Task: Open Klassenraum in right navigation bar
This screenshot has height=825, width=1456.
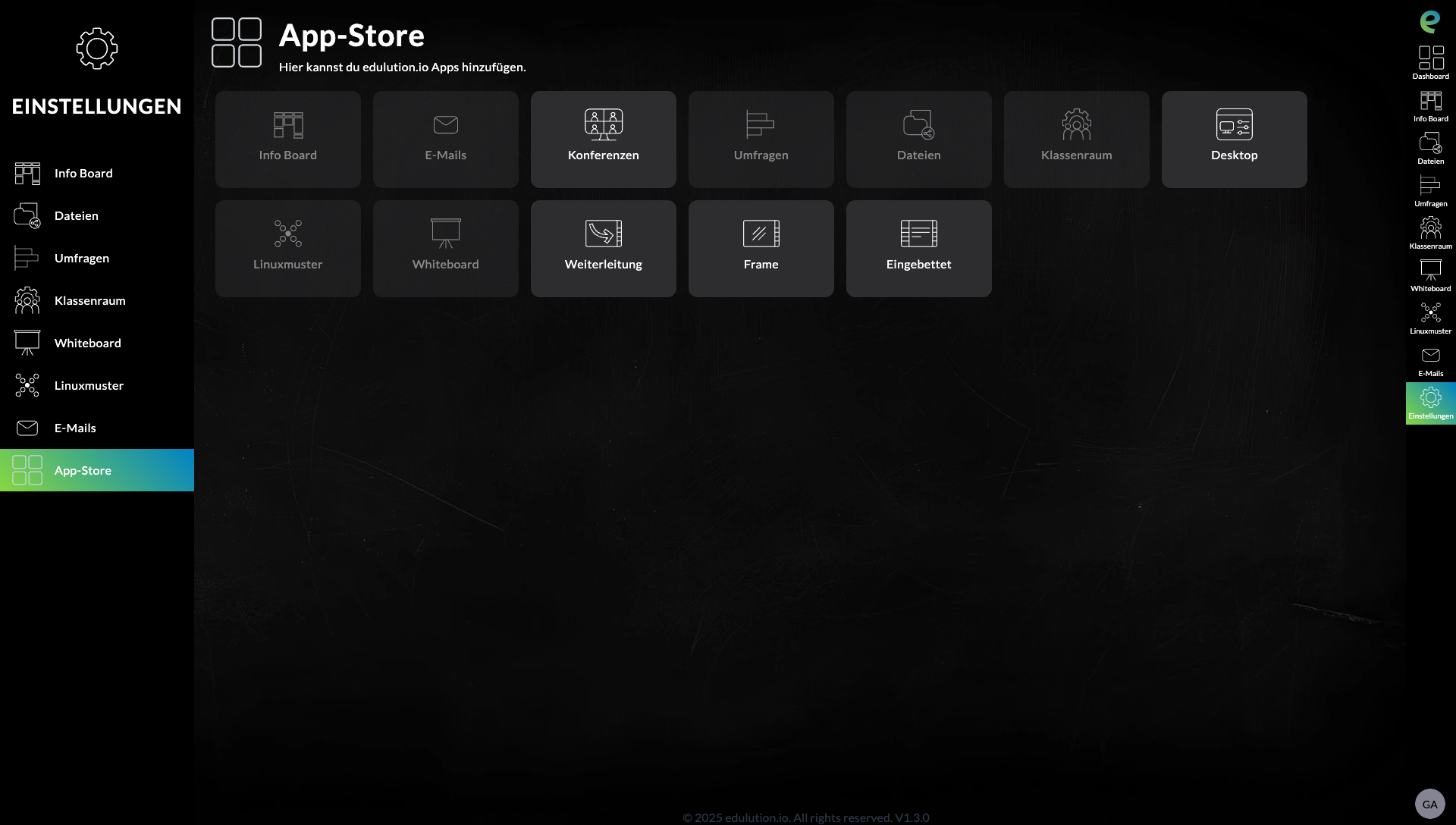Action: click(1431, 234)
